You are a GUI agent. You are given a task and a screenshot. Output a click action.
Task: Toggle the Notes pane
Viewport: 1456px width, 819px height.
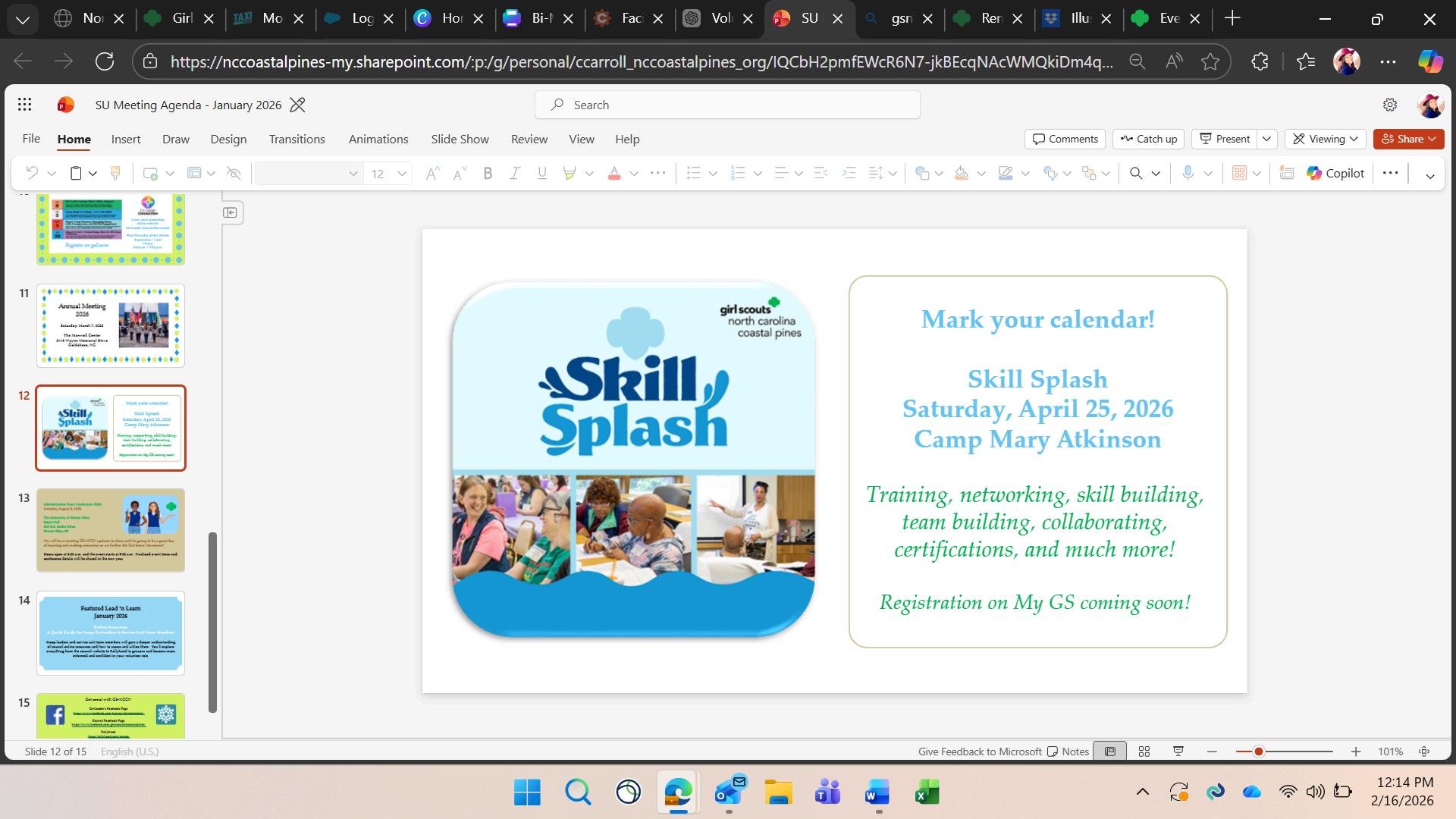pyautogui.click(x=1068, y=752)
